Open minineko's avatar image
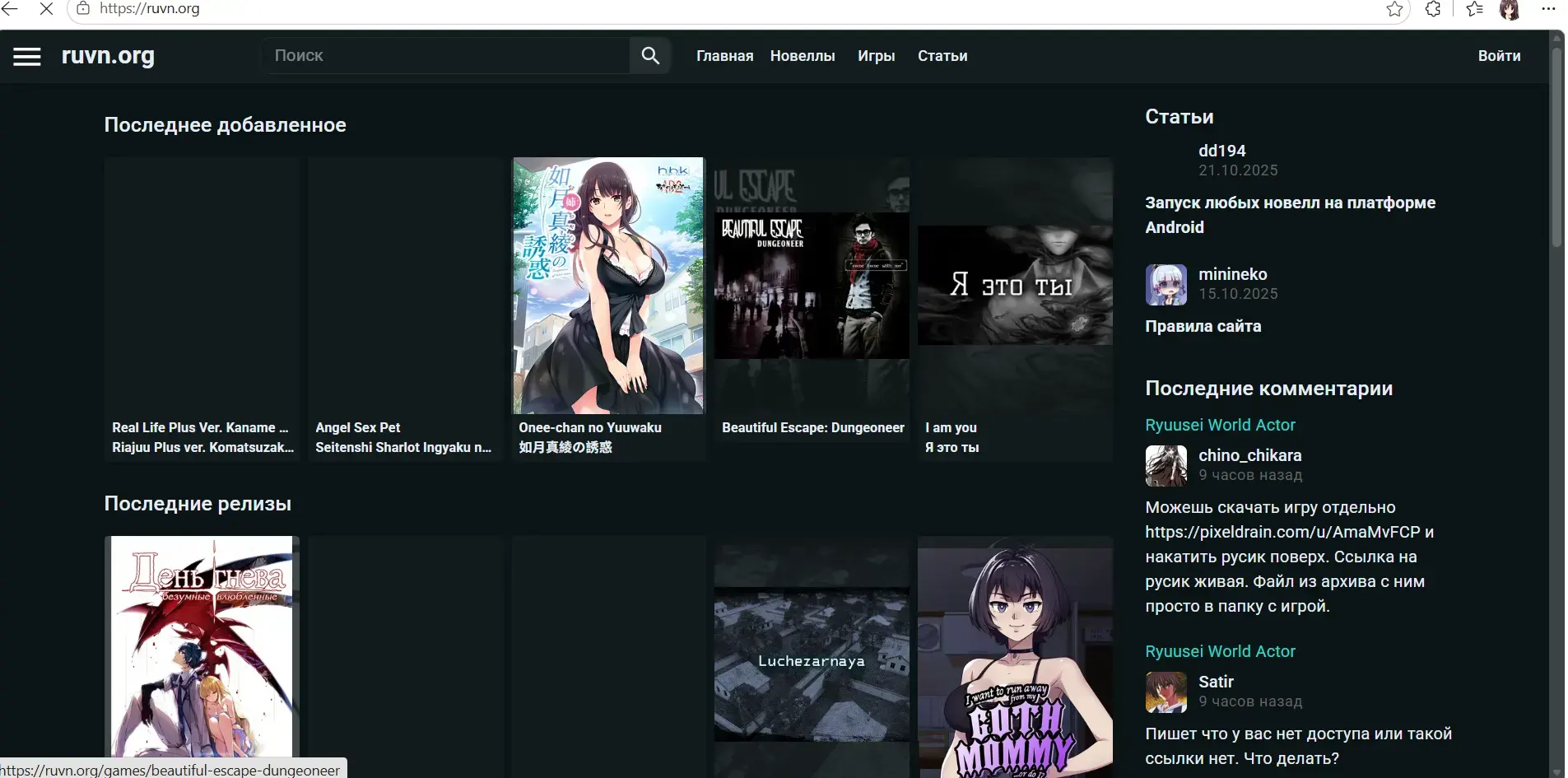 (1166, 285)
